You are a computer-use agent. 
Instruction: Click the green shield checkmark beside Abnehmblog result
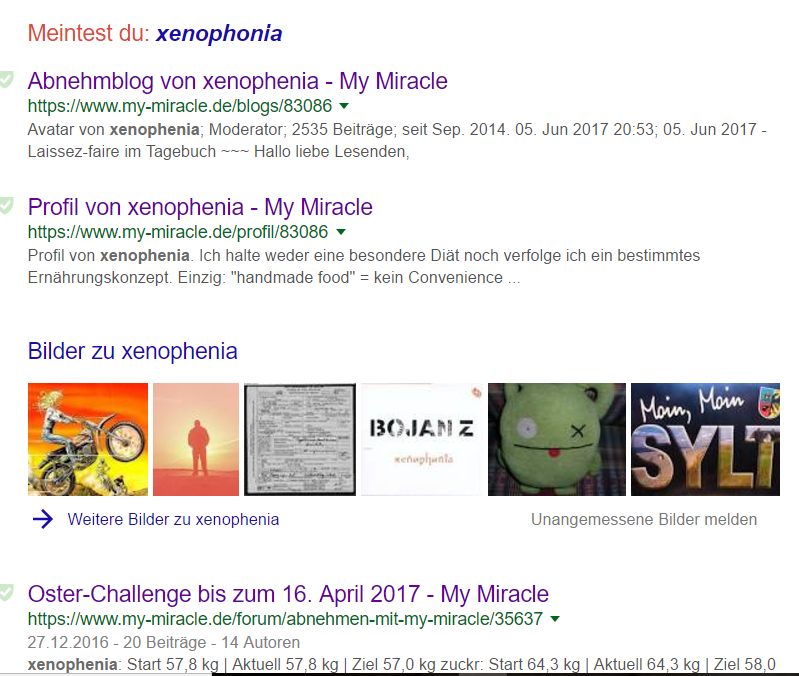coord(6,80)
